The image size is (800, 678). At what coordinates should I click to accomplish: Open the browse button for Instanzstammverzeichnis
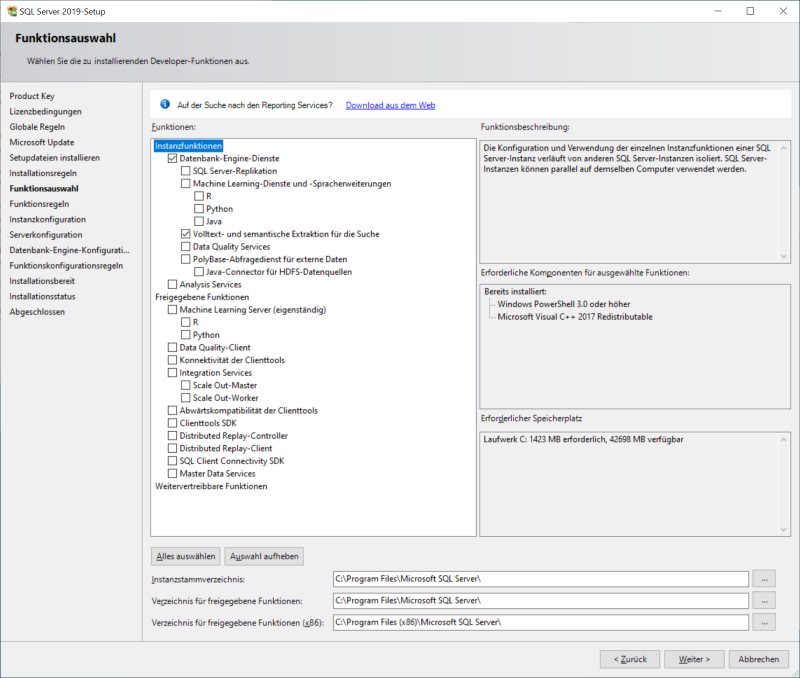(x=763, y=578)
